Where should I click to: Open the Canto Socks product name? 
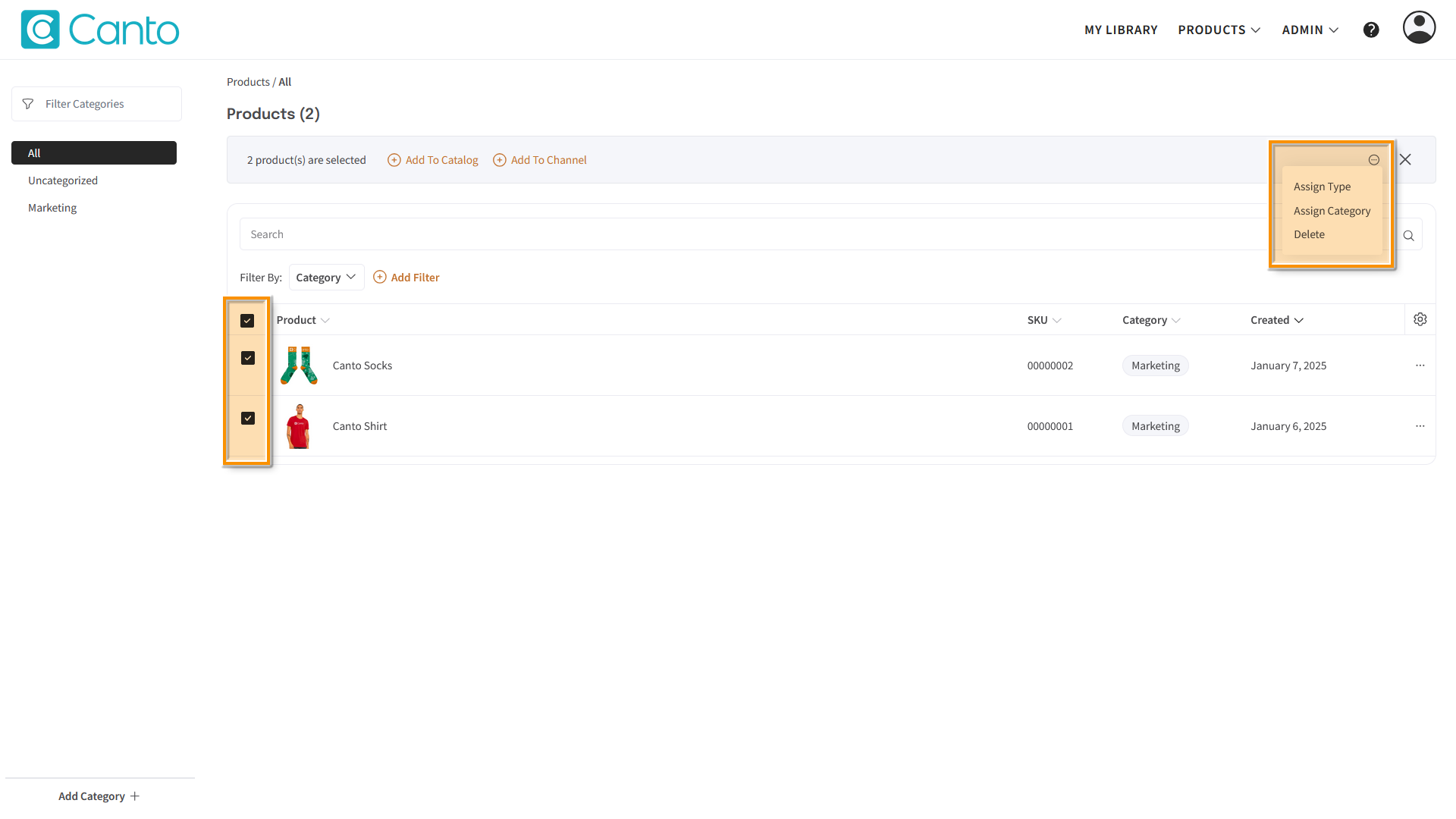tap(362, 366)
